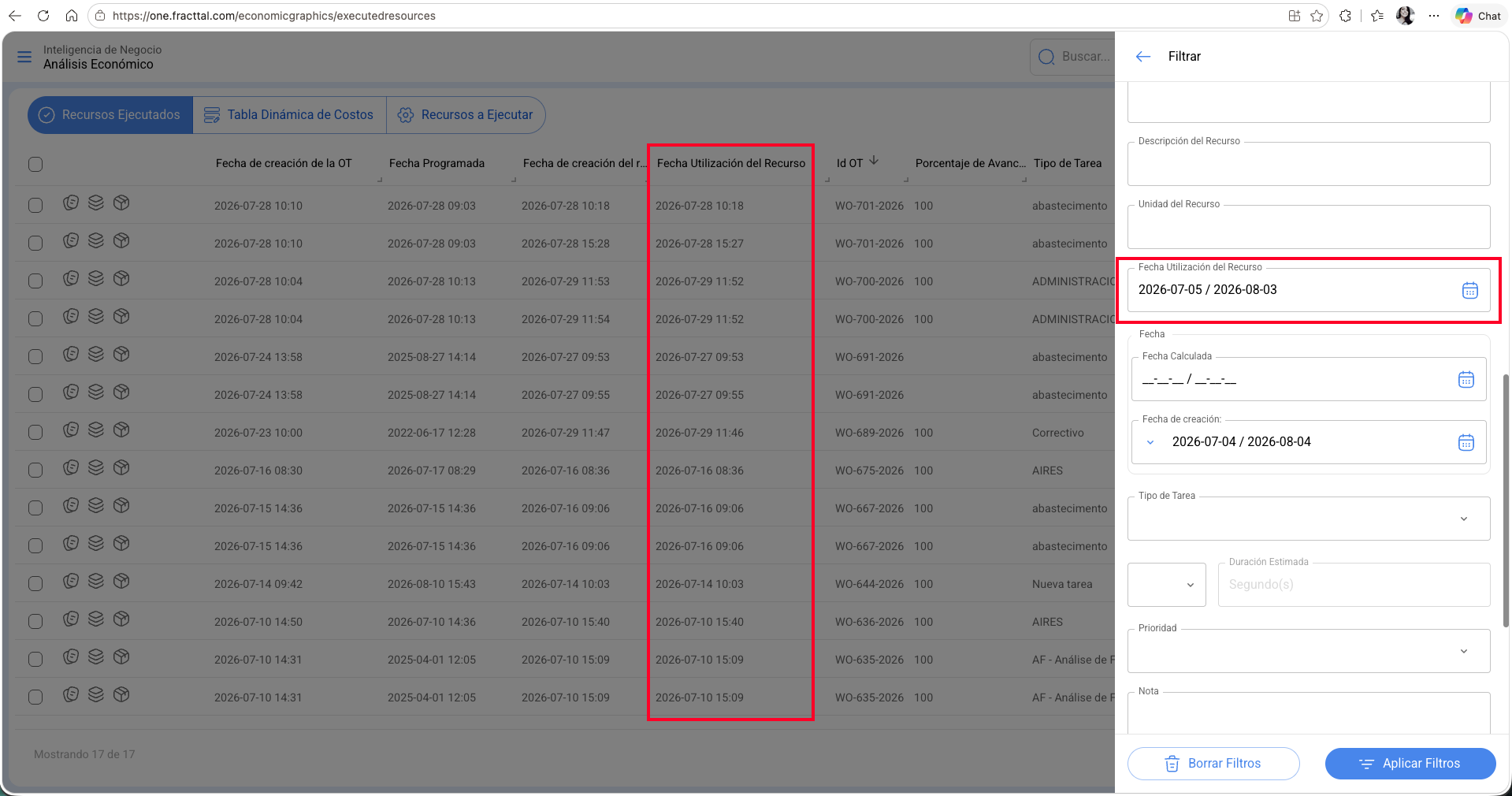
Task: Click layers icon in WO-644-2026 row
Action: pyautogui.click(x=96, y=582)
